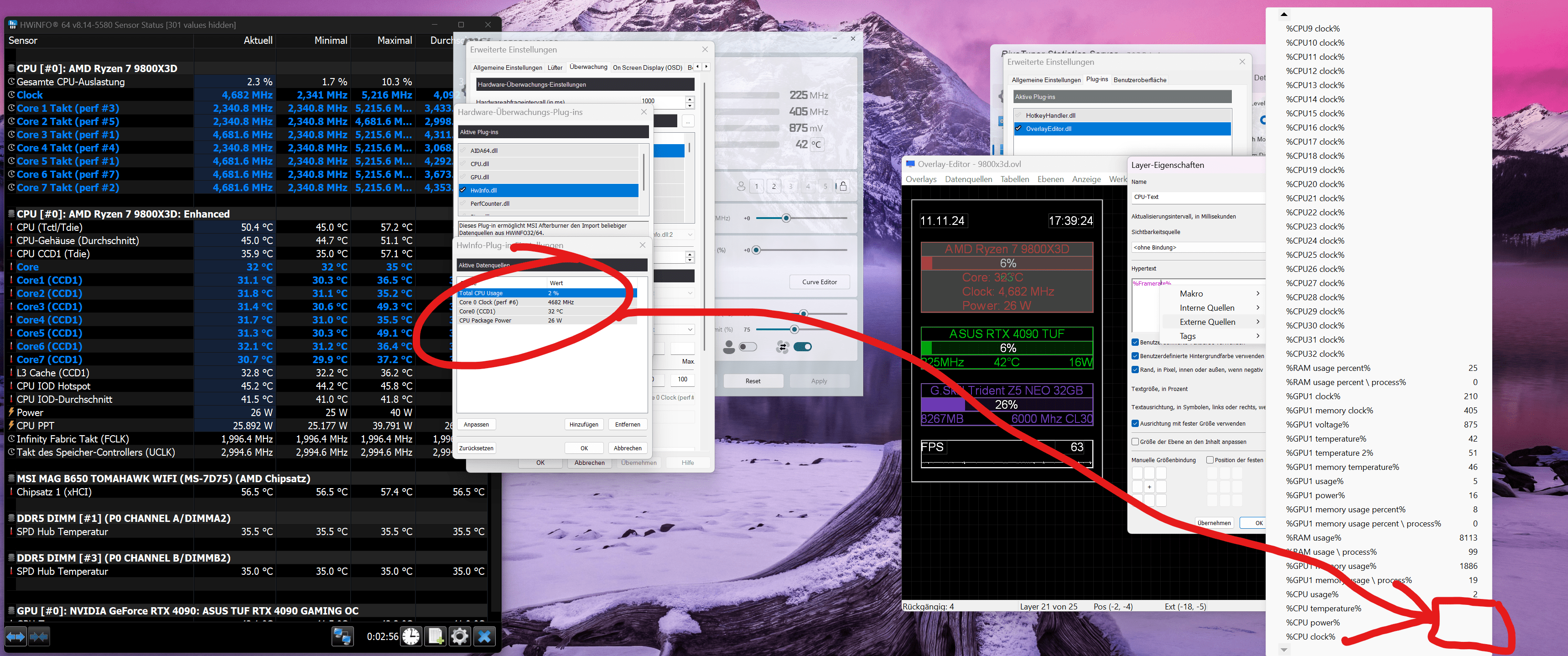Click center + cell in Manuelle Größenbindung grid
Screen dimensions: 1568x656
(1149, 487)
